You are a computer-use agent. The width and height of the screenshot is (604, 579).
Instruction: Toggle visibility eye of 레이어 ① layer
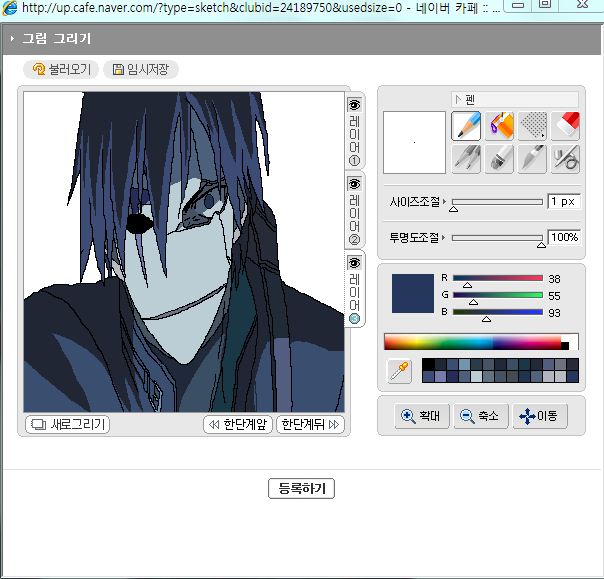click(354, 104)
